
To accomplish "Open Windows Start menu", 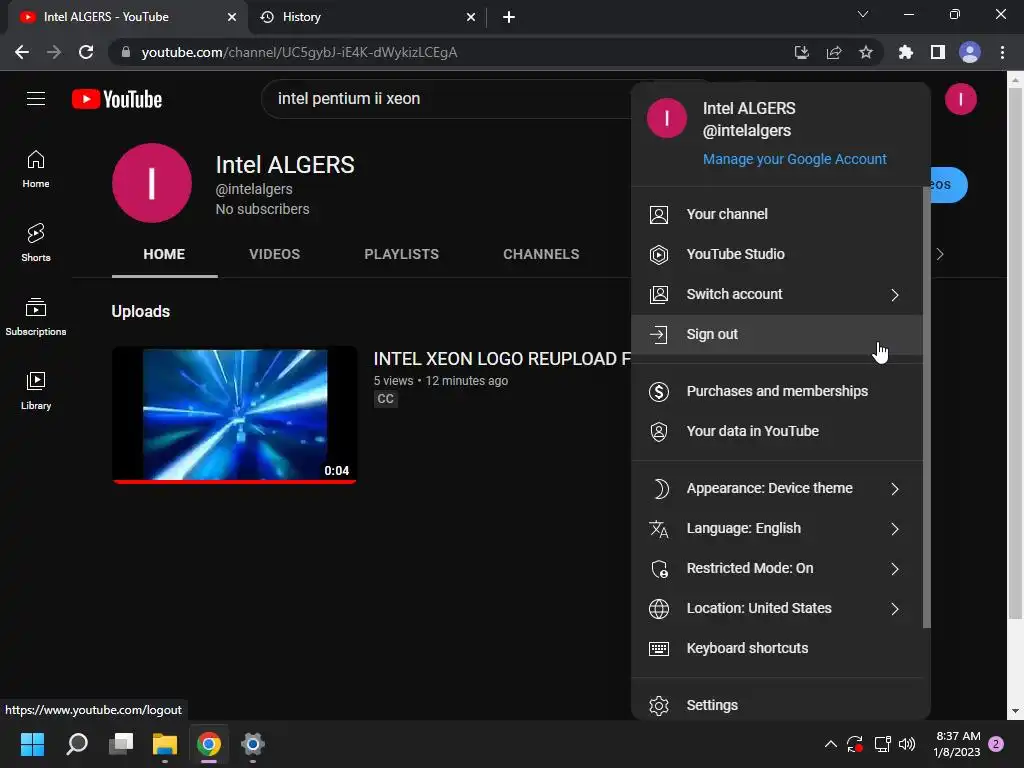I will tap(32, 743).
